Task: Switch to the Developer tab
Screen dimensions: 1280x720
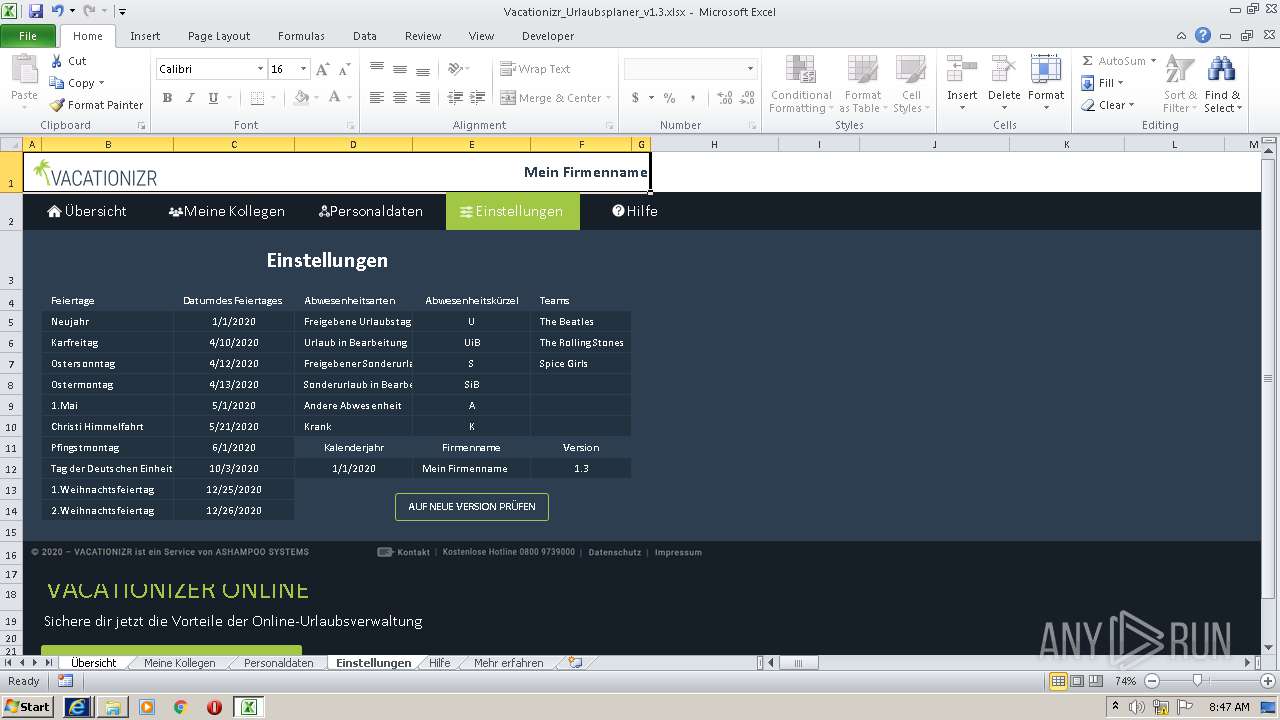Action: [548, 36]
